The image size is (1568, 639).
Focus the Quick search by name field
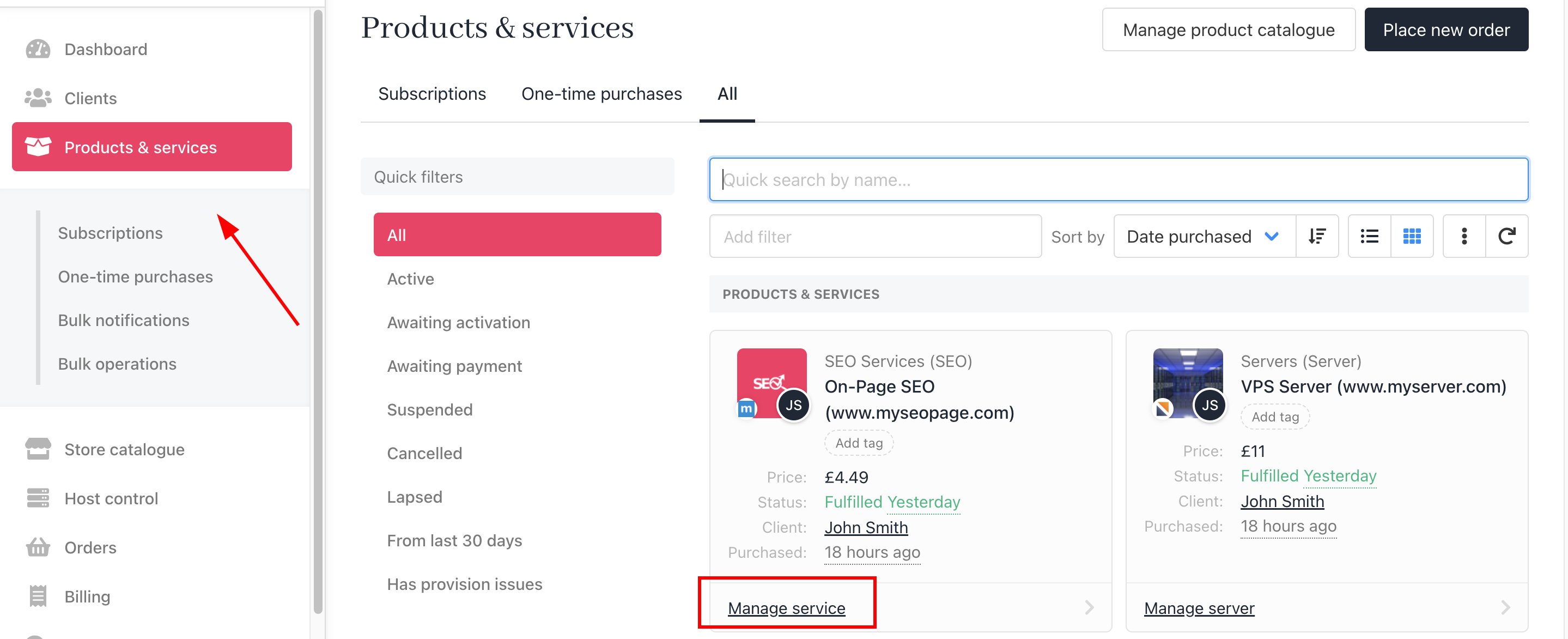(1119, 179)
